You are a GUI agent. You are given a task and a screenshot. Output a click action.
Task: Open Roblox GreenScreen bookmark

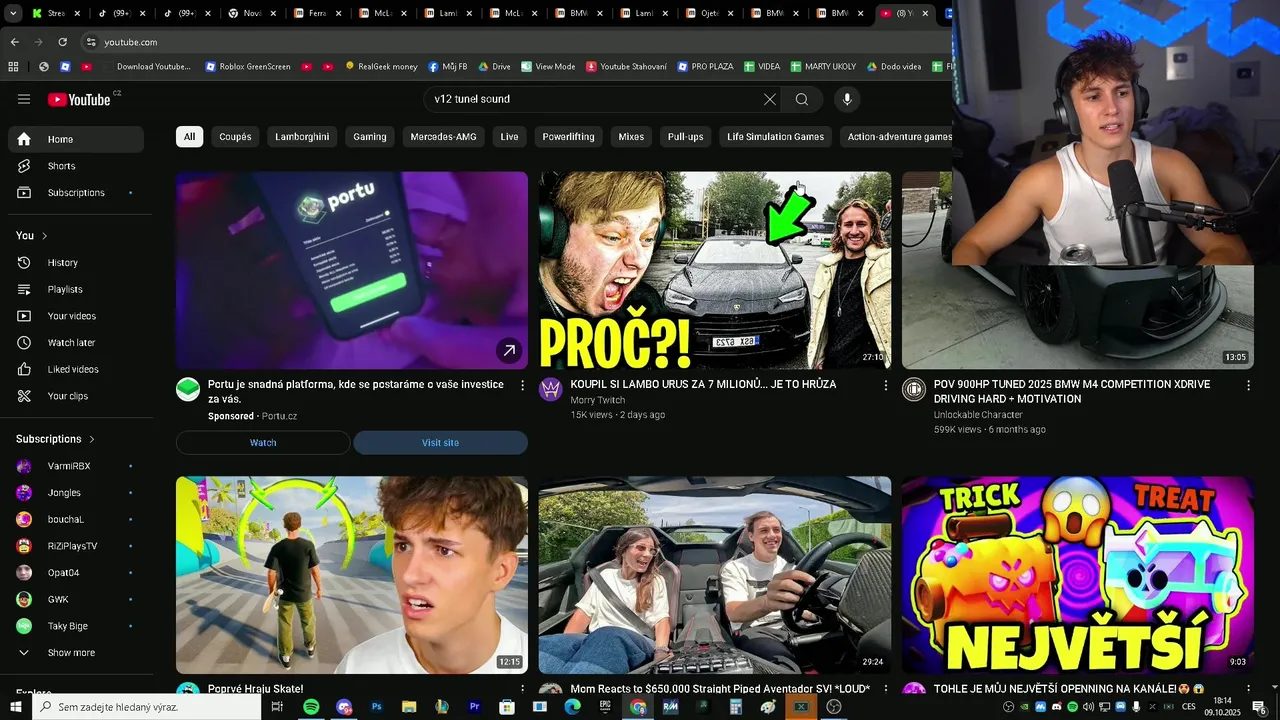point(248,67)
